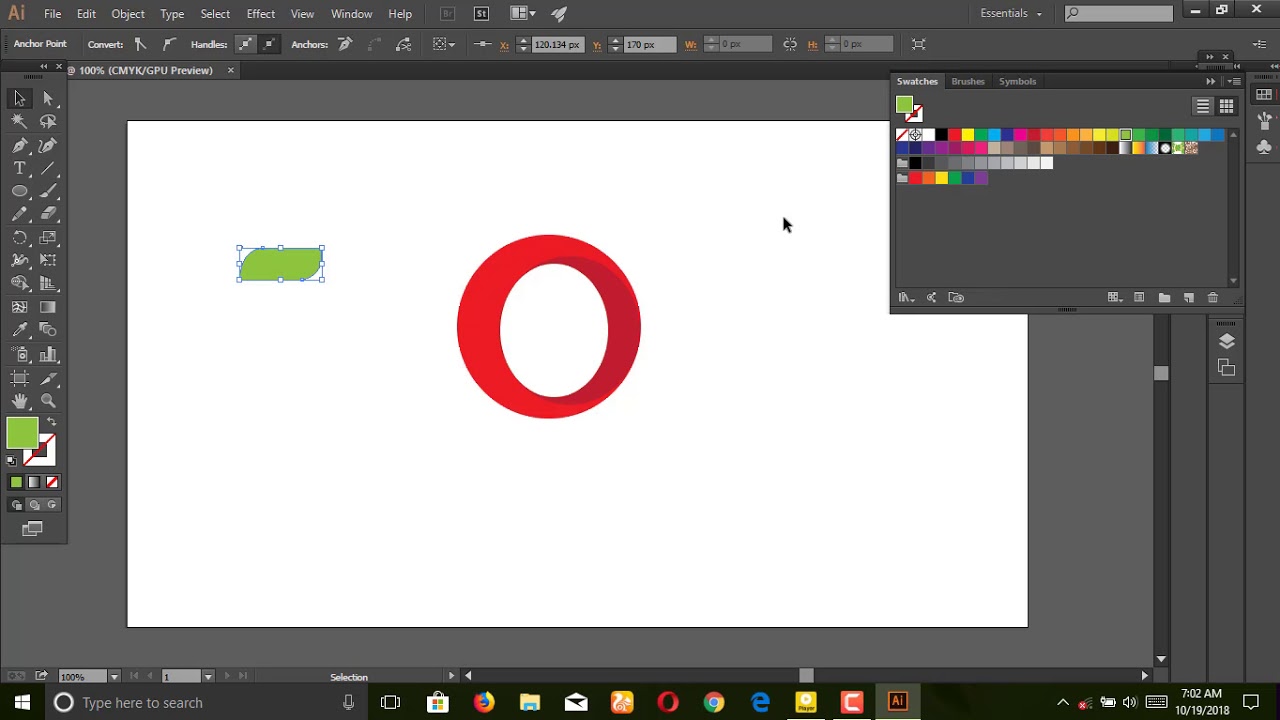The image size is (1280, 720).
Task: Switch Swatches panel to list view
Action: pos(1203,106)
